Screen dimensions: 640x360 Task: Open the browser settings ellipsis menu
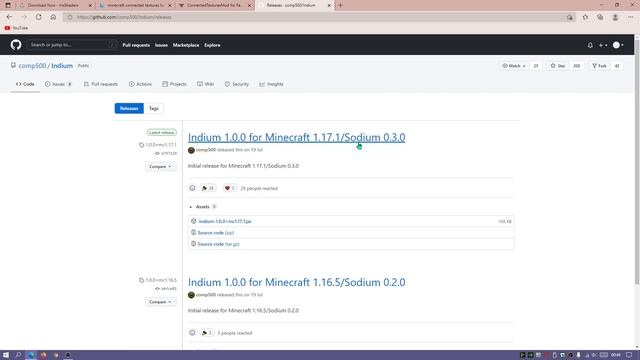[x=631, y=17]
